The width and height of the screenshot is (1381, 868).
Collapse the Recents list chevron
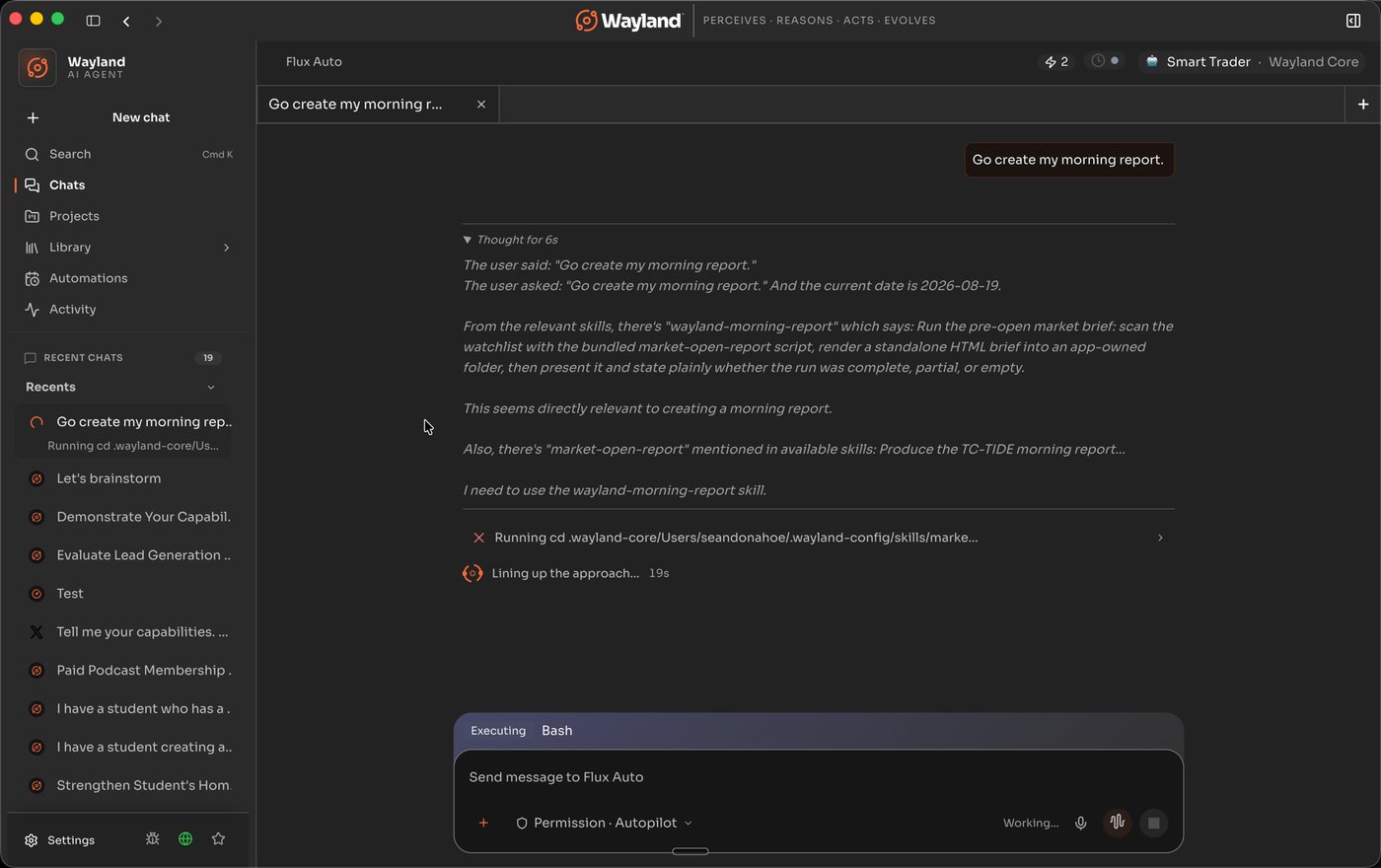210,388
